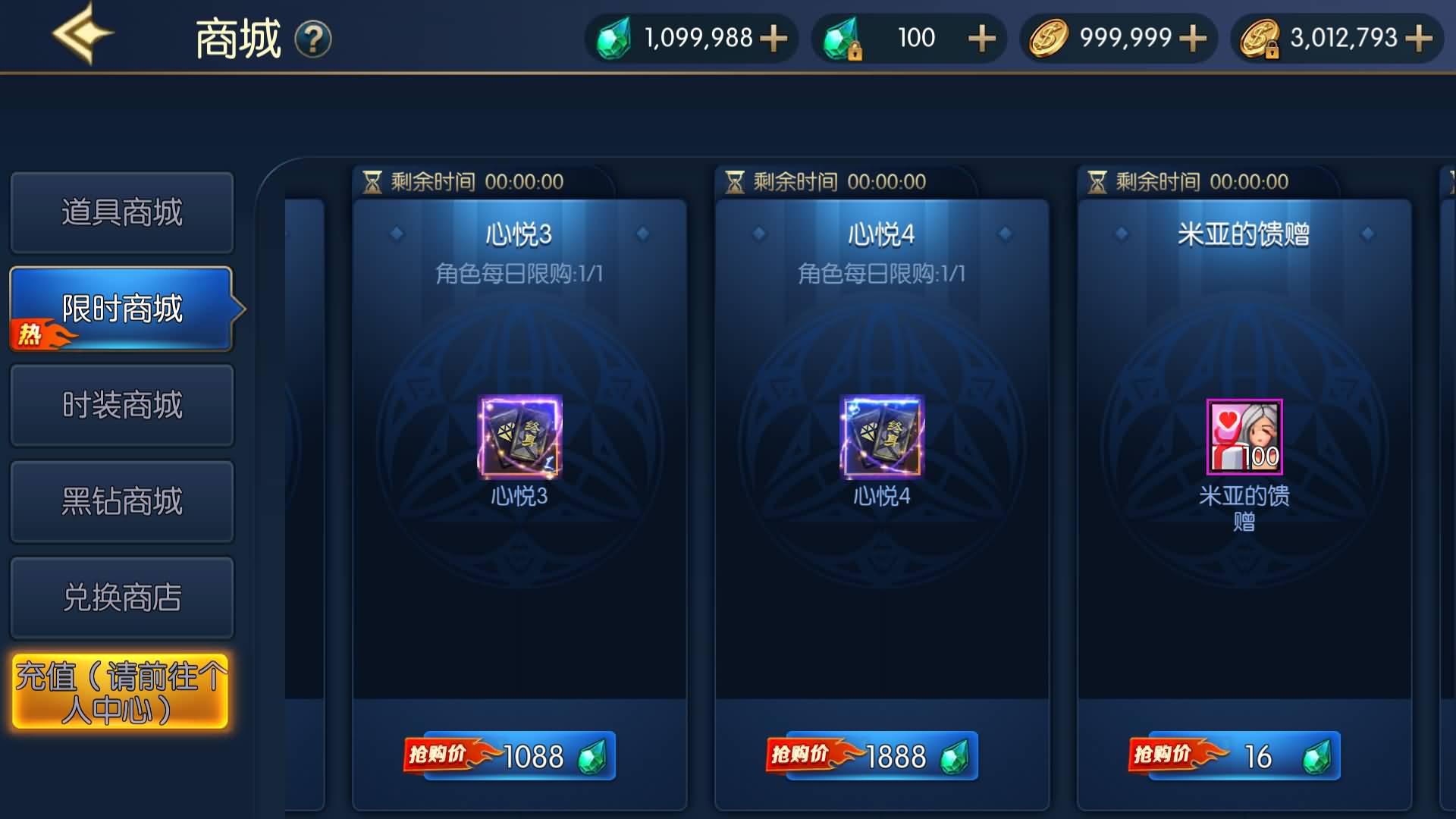Add locked diamonds via plus icon
The height and width of the screenshot is (819, 1456).
click(982, 38)
